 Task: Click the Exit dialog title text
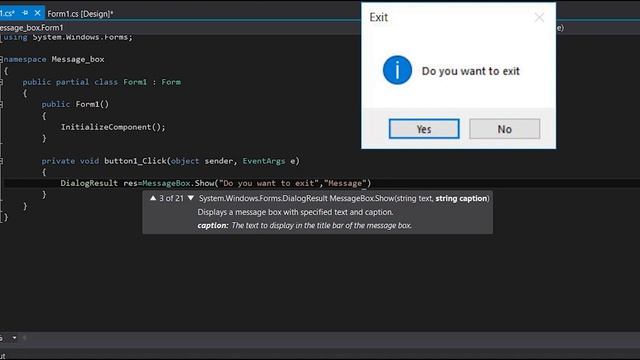[378, 17]
